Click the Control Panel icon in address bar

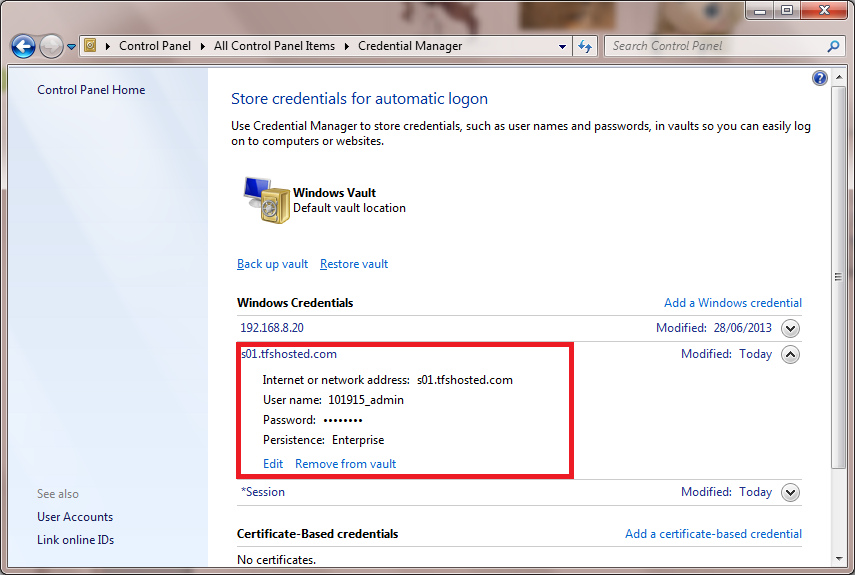point(90,46)
